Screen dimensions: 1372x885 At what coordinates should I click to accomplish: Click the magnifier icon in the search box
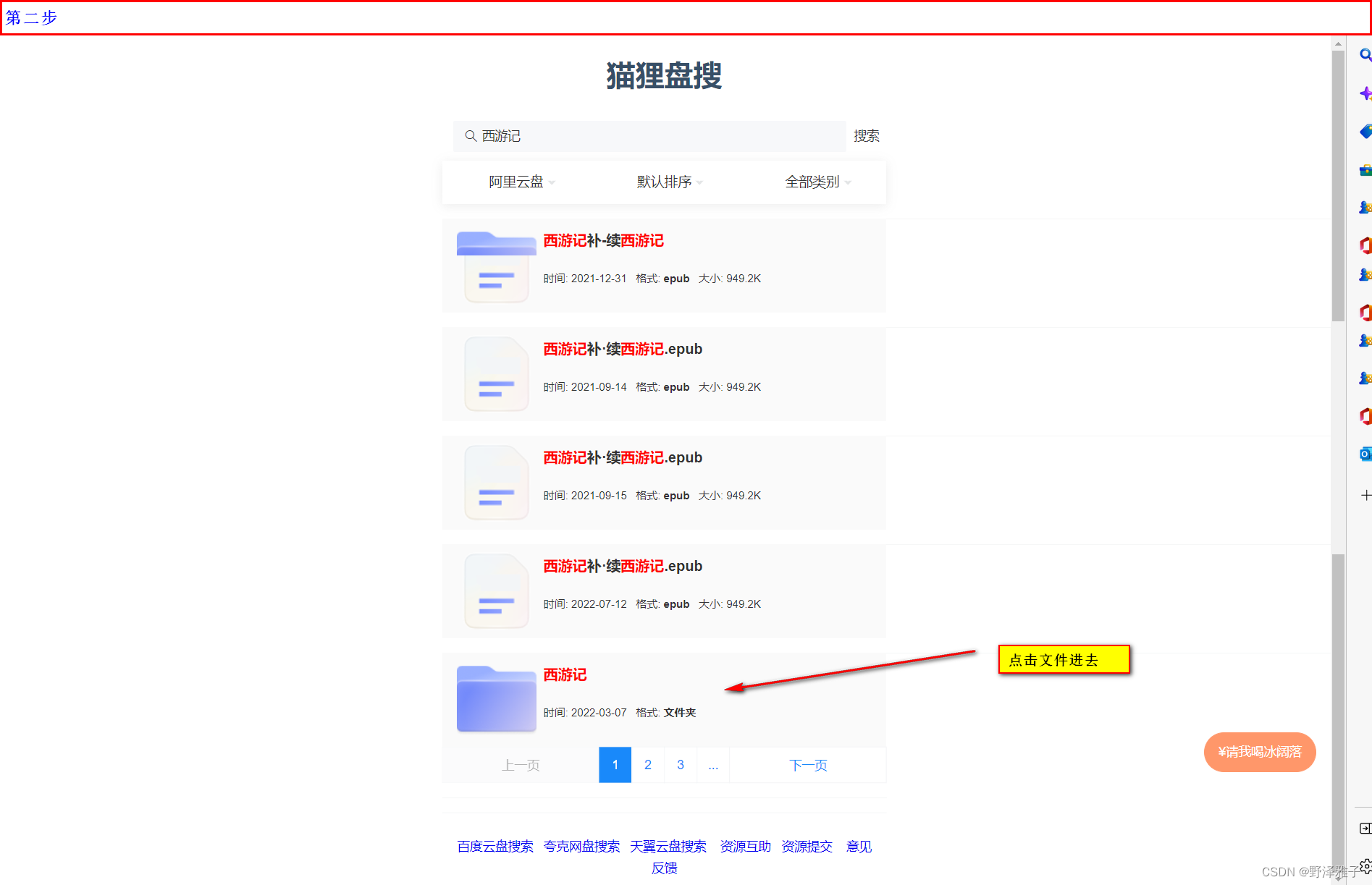click(x=471, y=136)
